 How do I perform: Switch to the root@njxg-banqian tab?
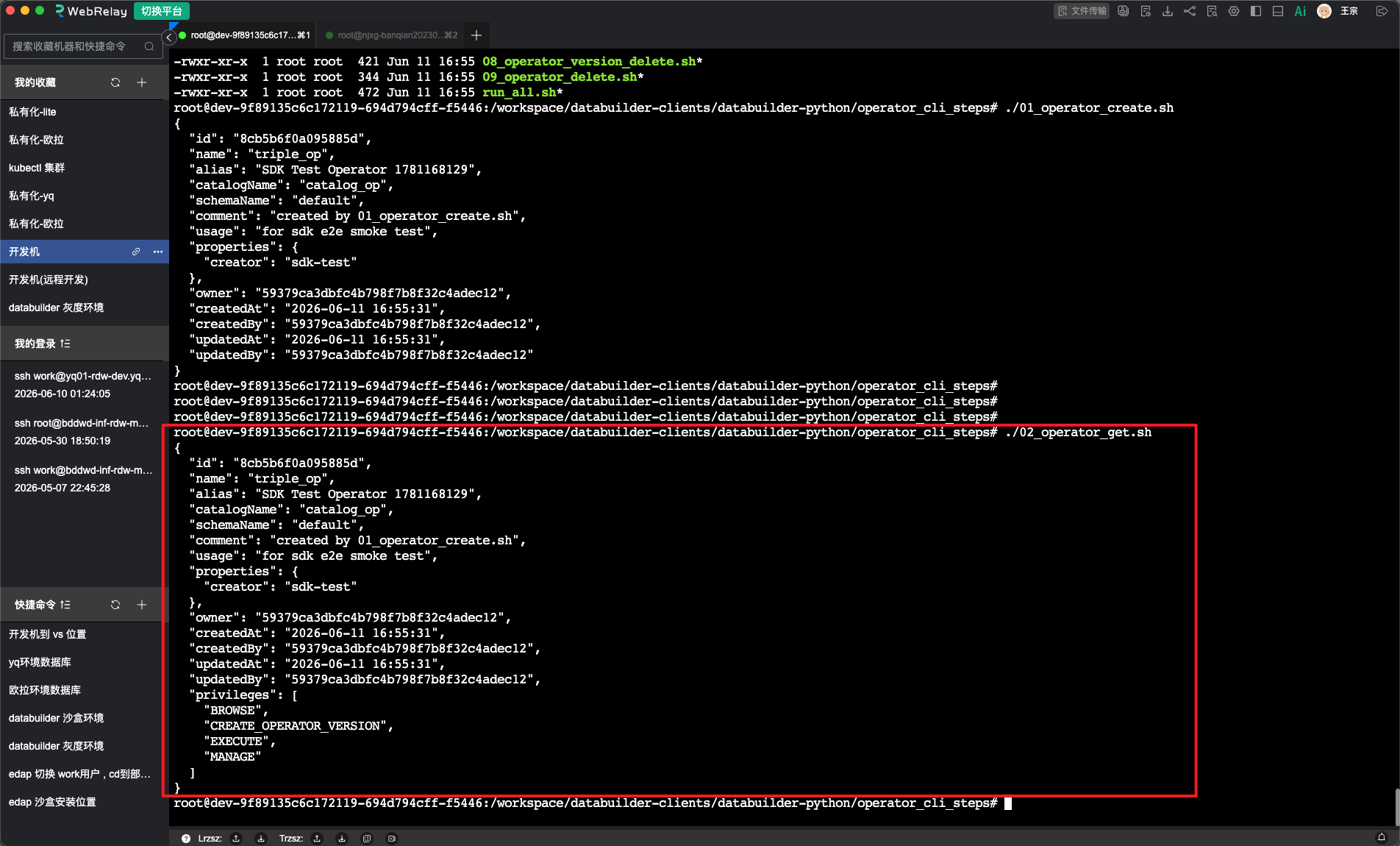click(x=392, y=35)
